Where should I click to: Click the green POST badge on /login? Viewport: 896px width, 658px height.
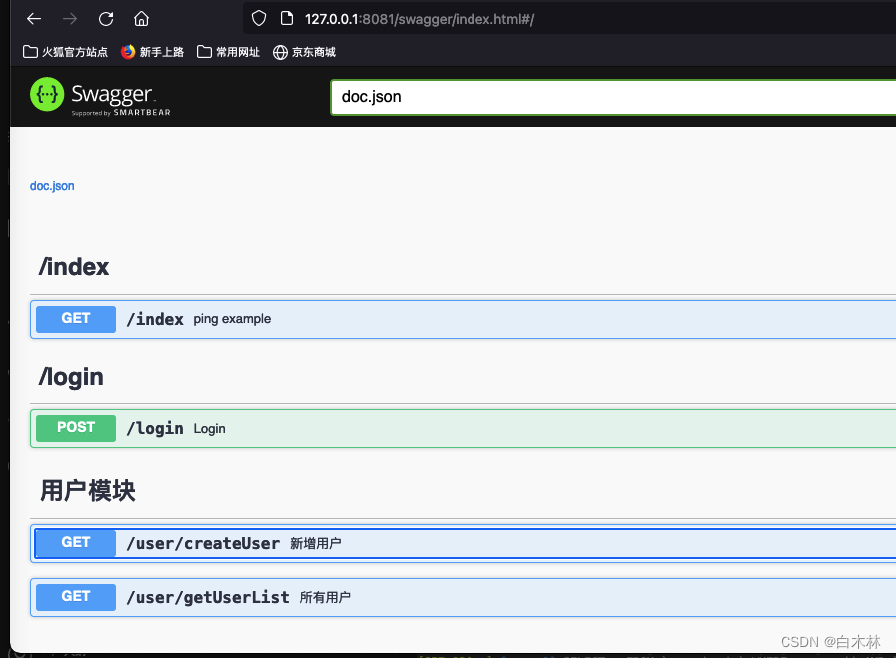coord(75,428)
